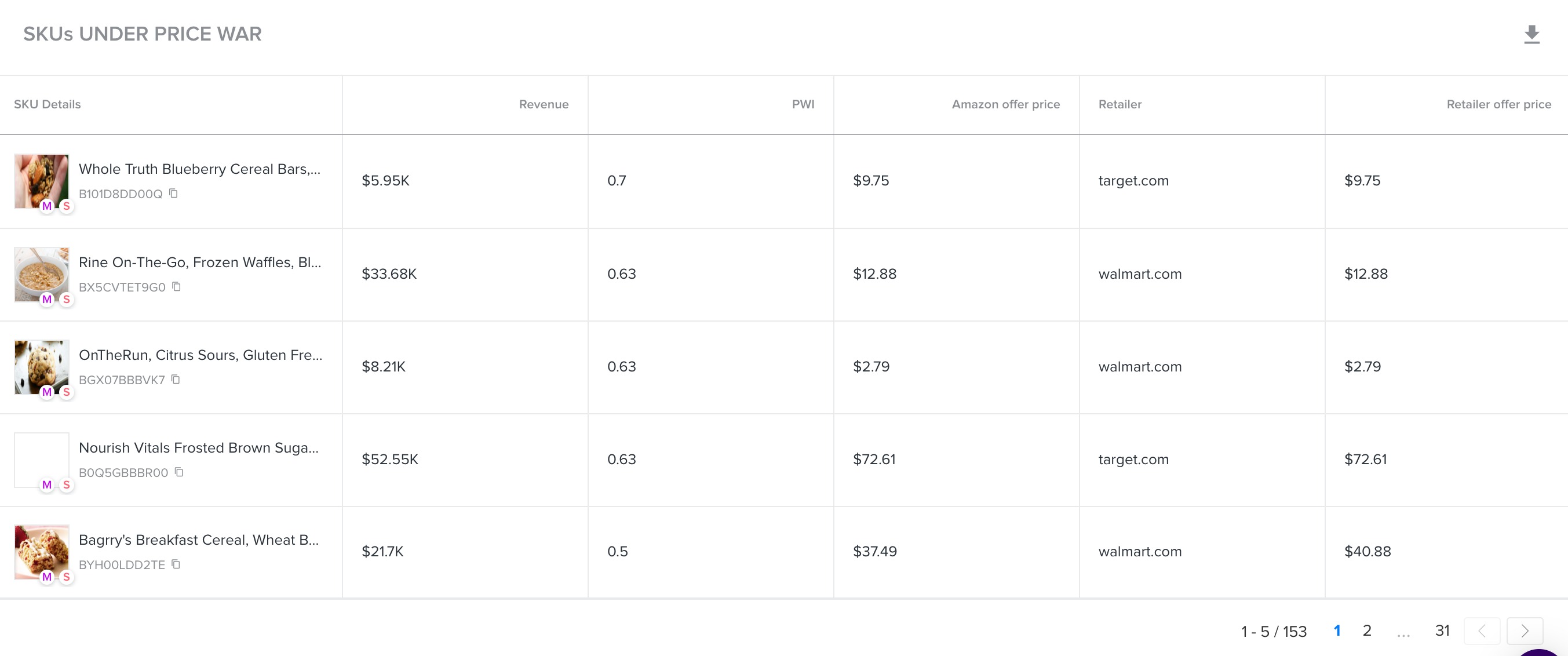Sort by the Revenue column header
Viewport: 1568px width, 656px height.
pos(544,104)
